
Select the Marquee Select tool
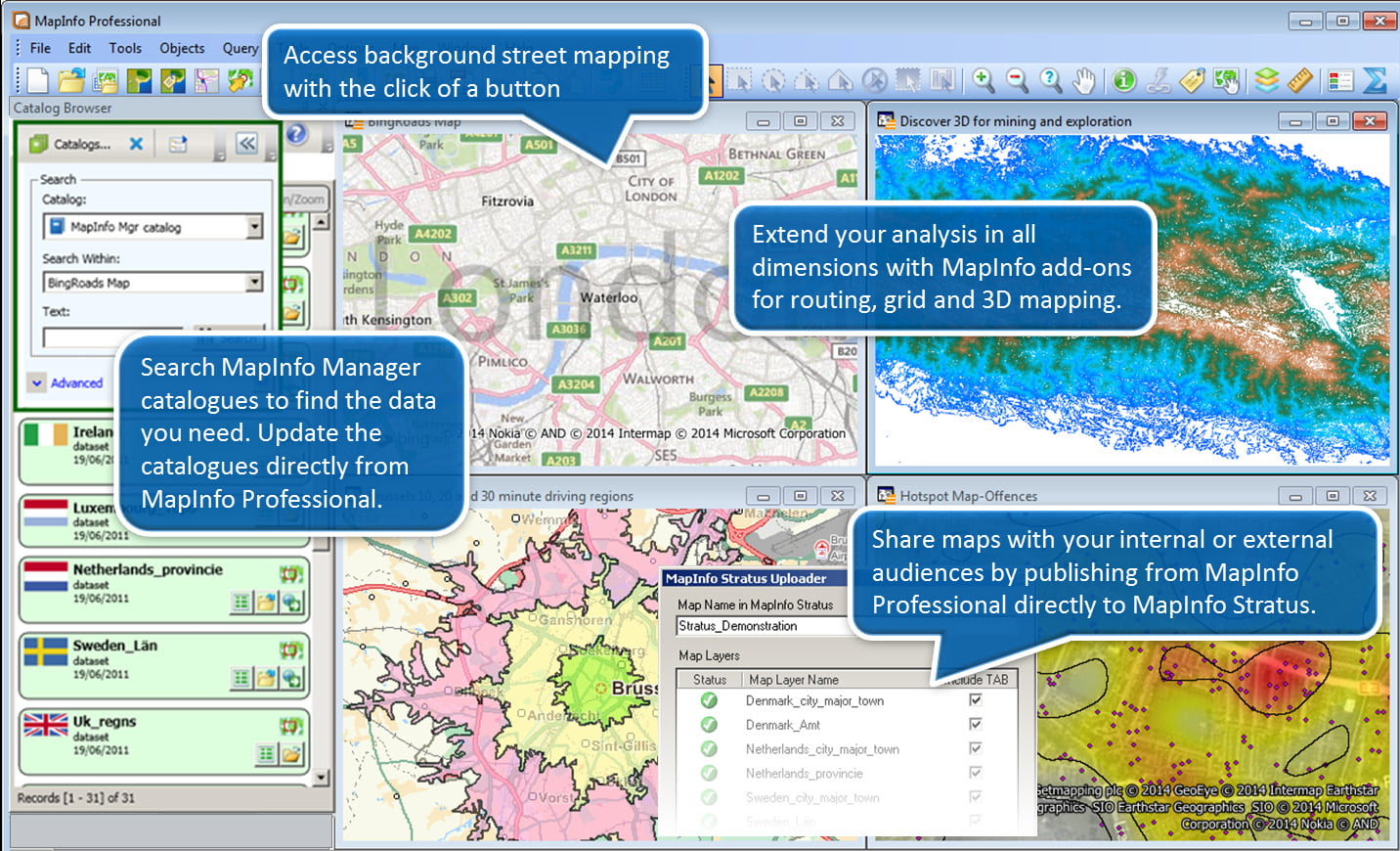pyautogui.click(x=740, y=80)
